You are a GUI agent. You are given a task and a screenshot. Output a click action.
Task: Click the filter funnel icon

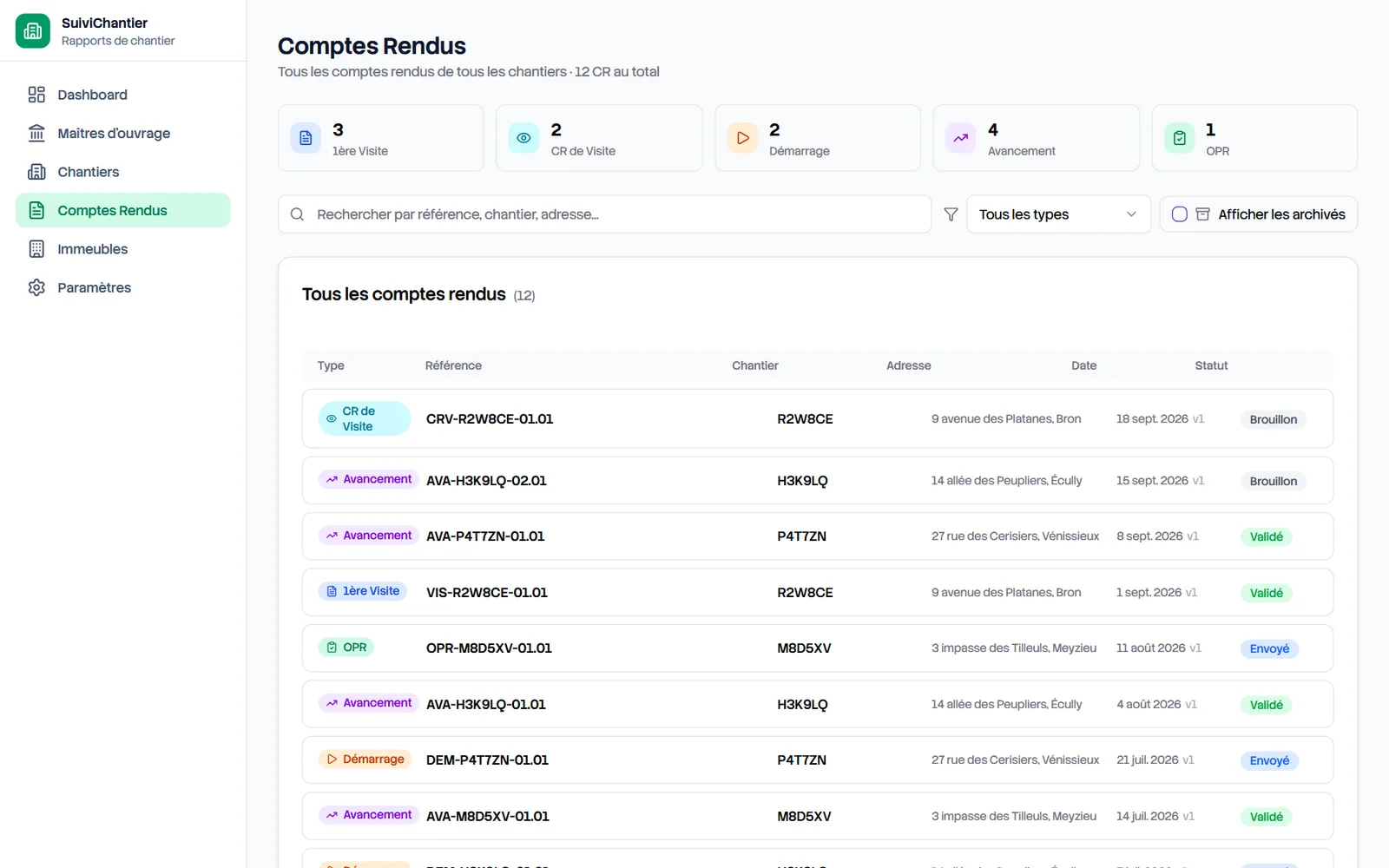pos(951,214)
